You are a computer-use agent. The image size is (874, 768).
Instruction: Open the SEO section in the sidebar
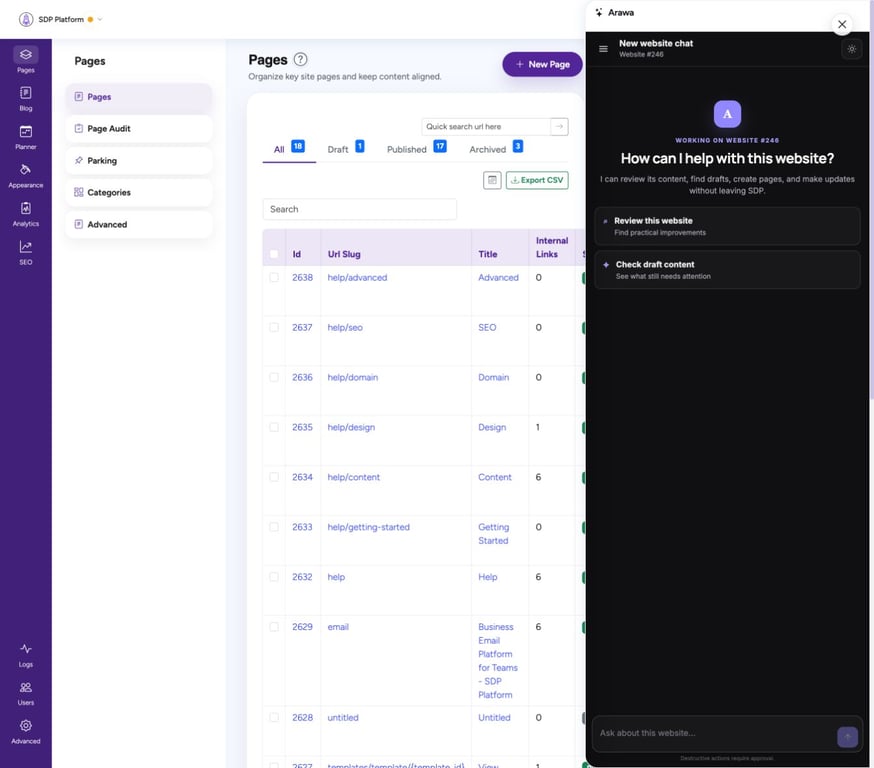point(26,252)
